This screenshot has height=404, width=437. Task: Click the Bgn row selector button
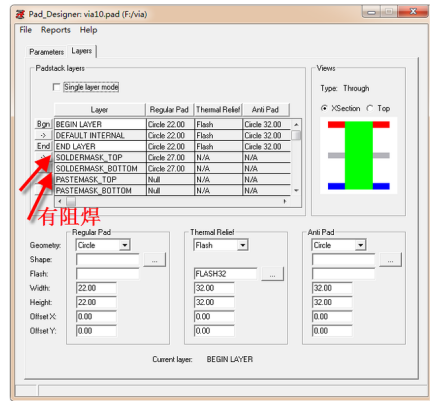43,124
